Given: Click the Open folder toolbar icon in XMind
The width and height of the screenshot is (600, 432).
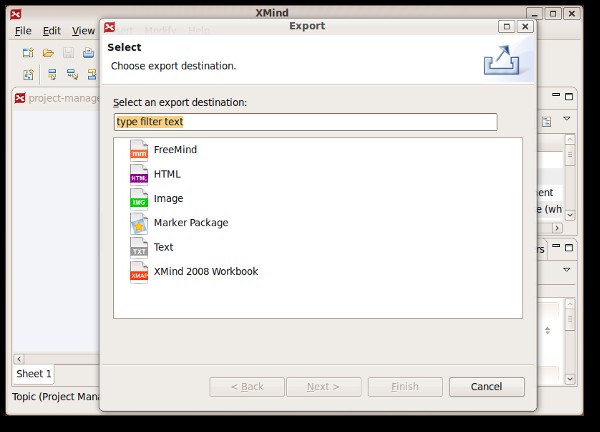Looking at the screenshot, I should tap(48, 53).
